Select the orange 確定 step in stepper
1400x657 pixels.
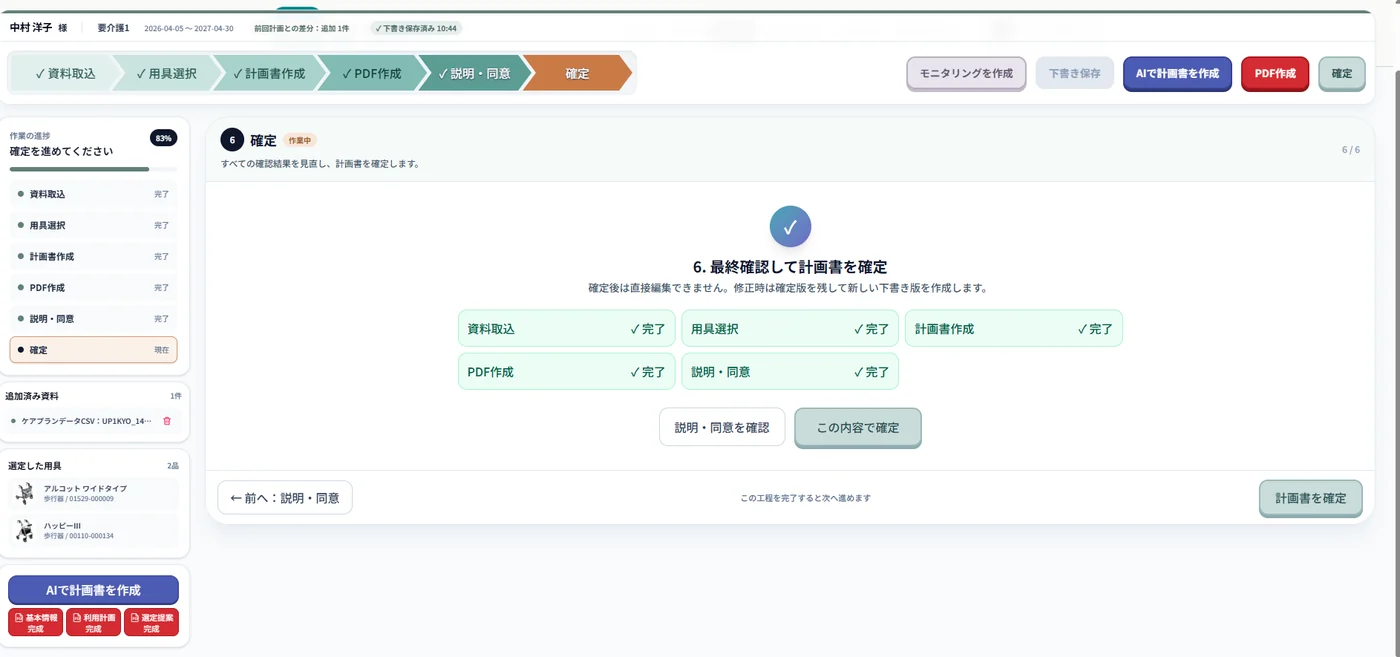tap(577, 73)
